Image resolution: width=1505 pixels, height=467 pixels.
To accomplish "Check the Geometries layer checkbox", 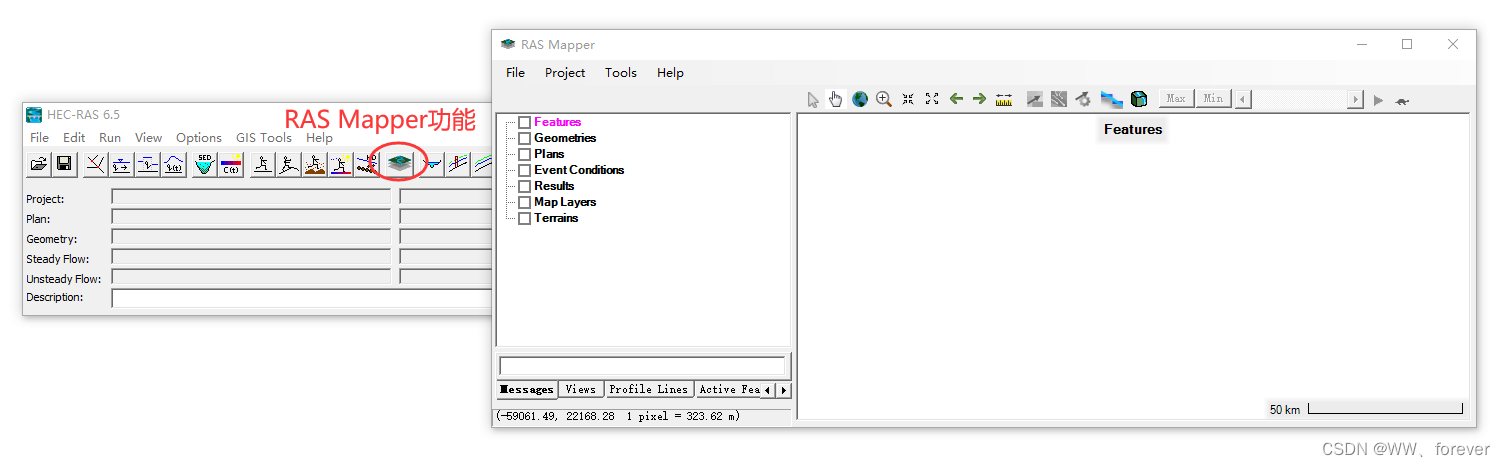I will tap(524, 138).
